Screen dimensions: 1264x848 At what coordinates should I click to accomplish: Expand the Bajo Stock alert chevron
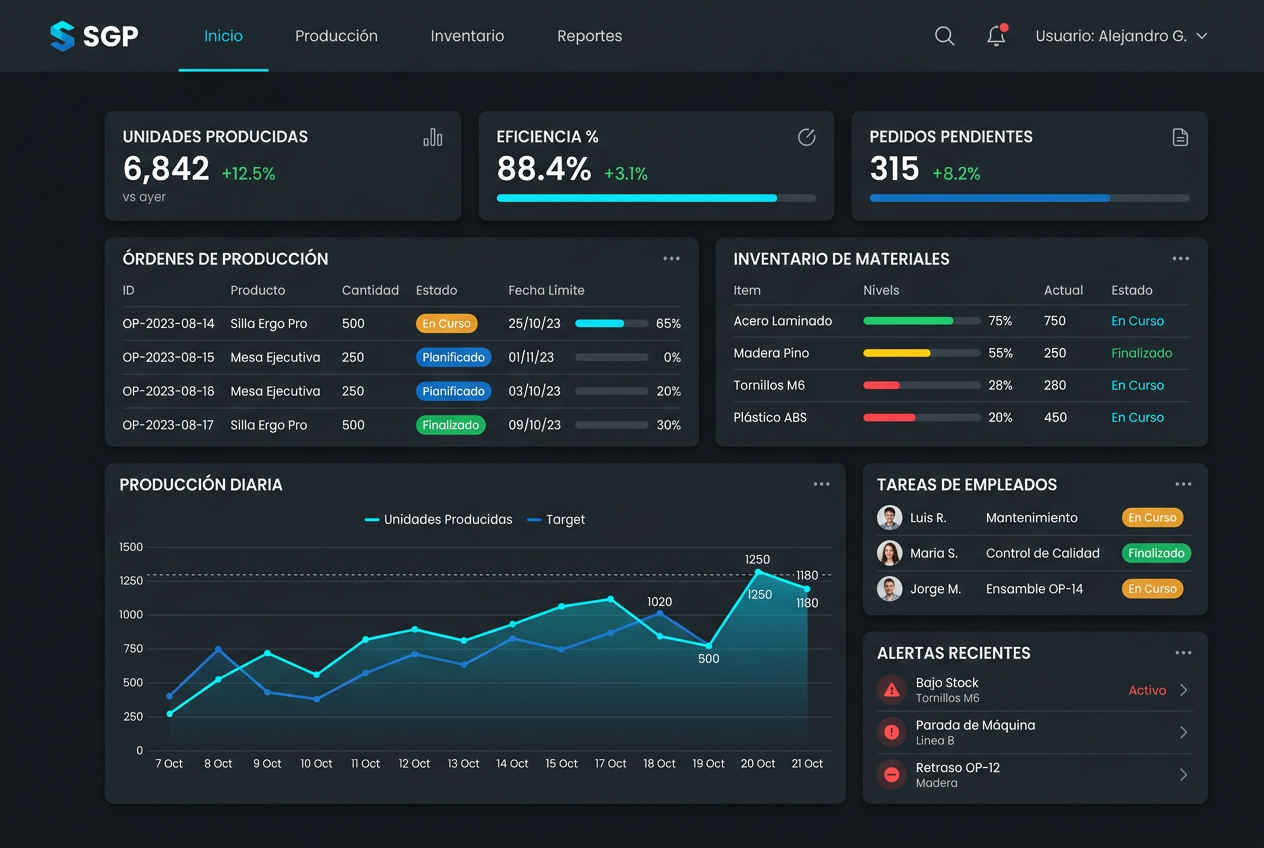click(1184, 690)
